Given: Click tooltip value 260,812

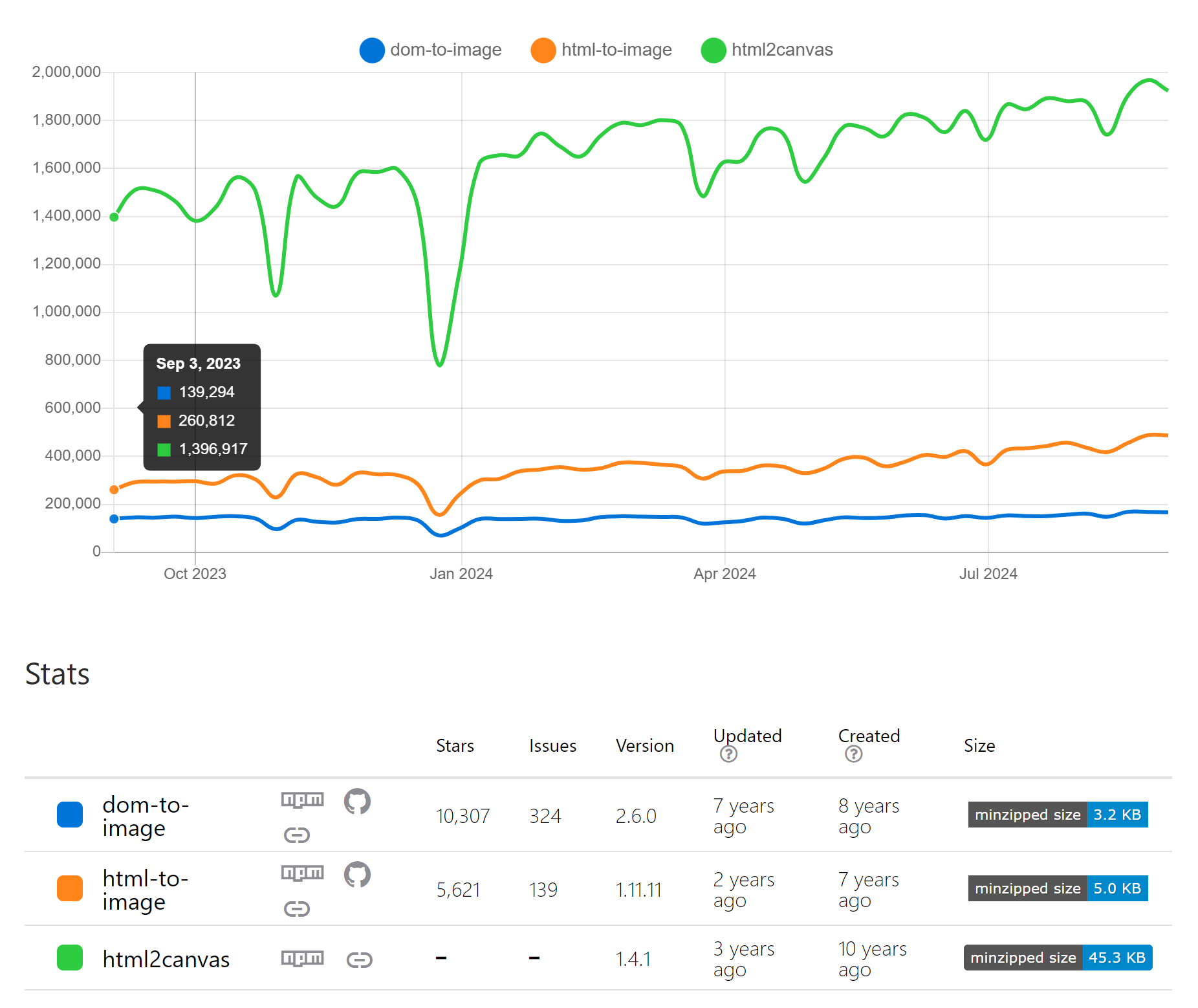Looking at the screenshot, I should click(206, 421).
